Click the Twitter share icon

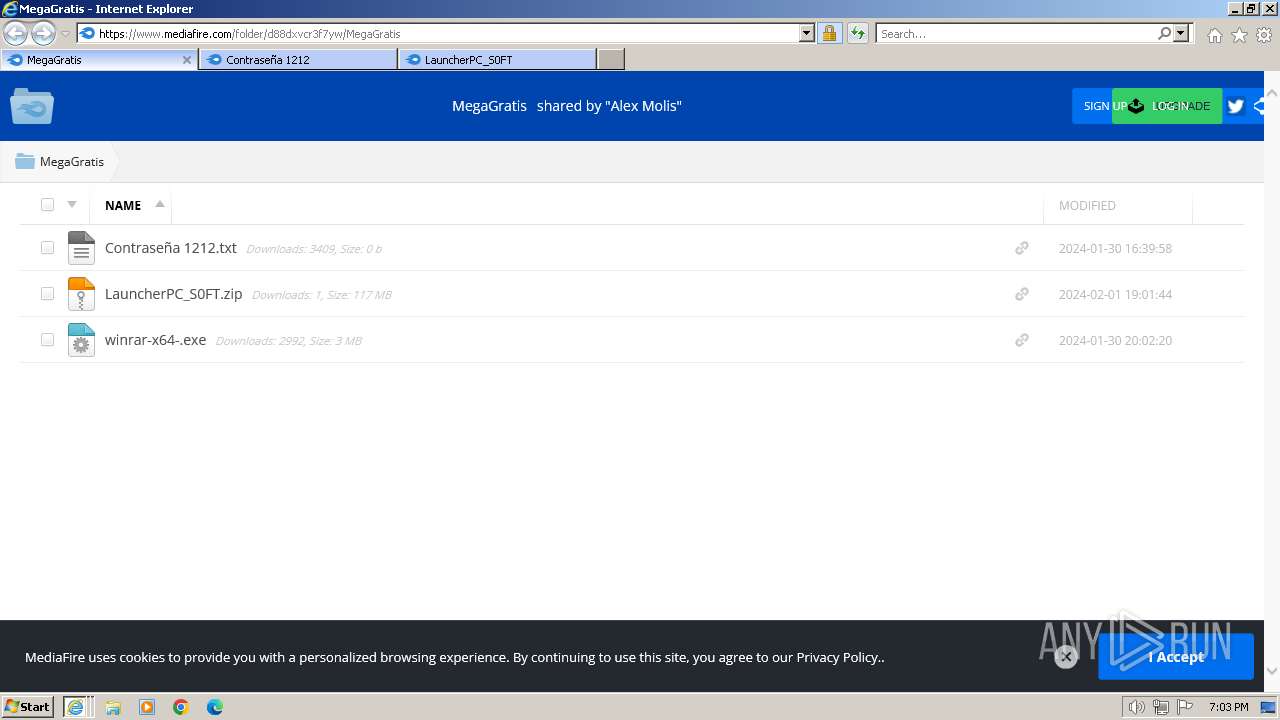click(1236, 106)
